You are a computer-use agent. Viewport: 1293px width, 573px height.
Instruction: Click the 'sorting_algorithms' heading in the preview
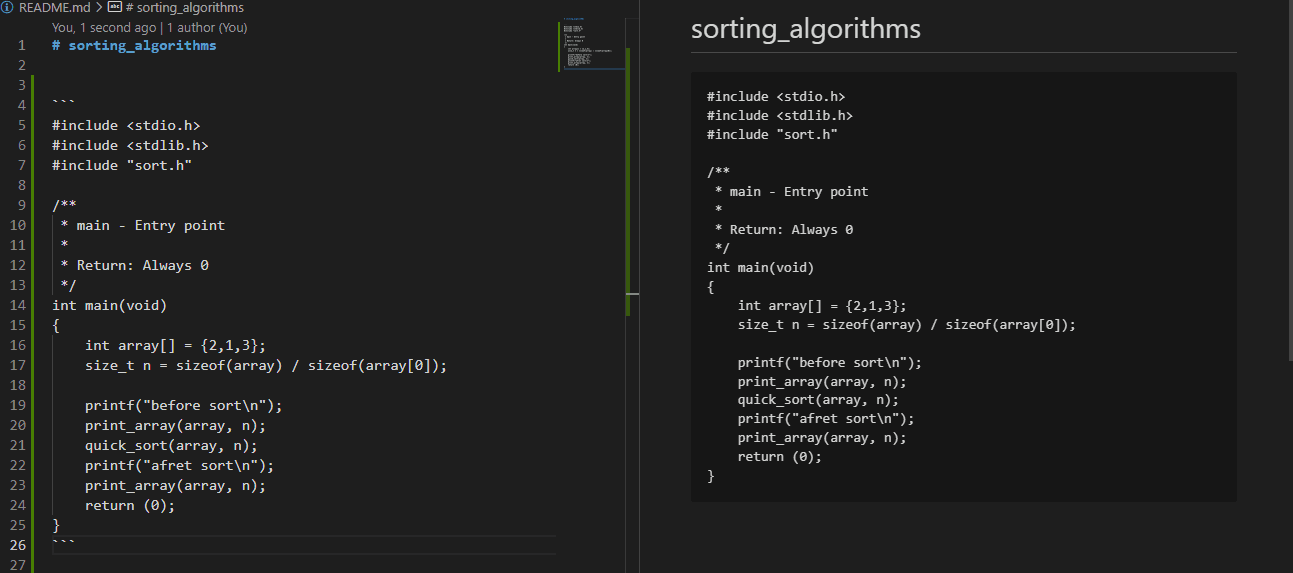click(805, 28)
